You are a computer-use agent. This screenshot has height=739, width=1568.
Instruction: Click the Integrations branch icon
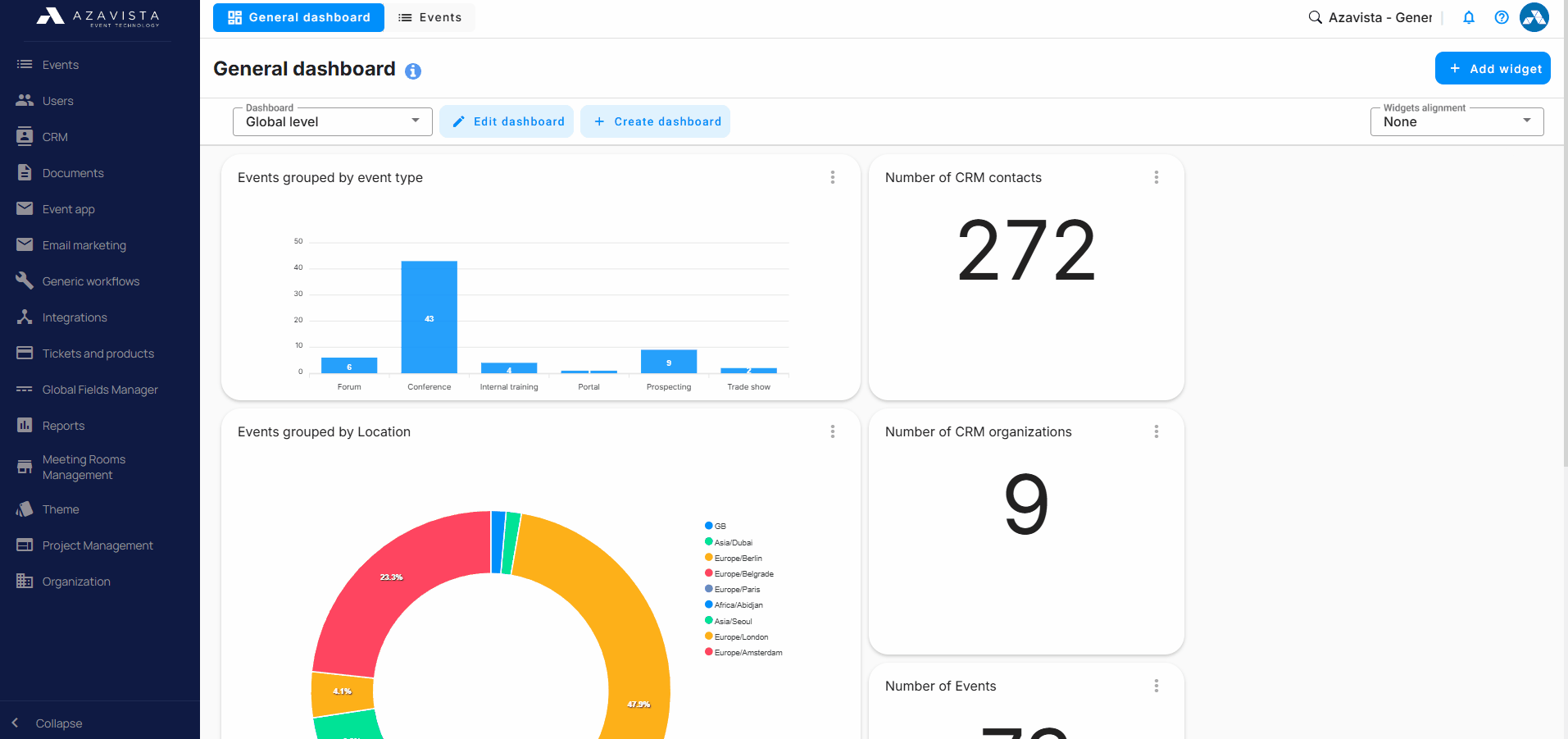25,317
